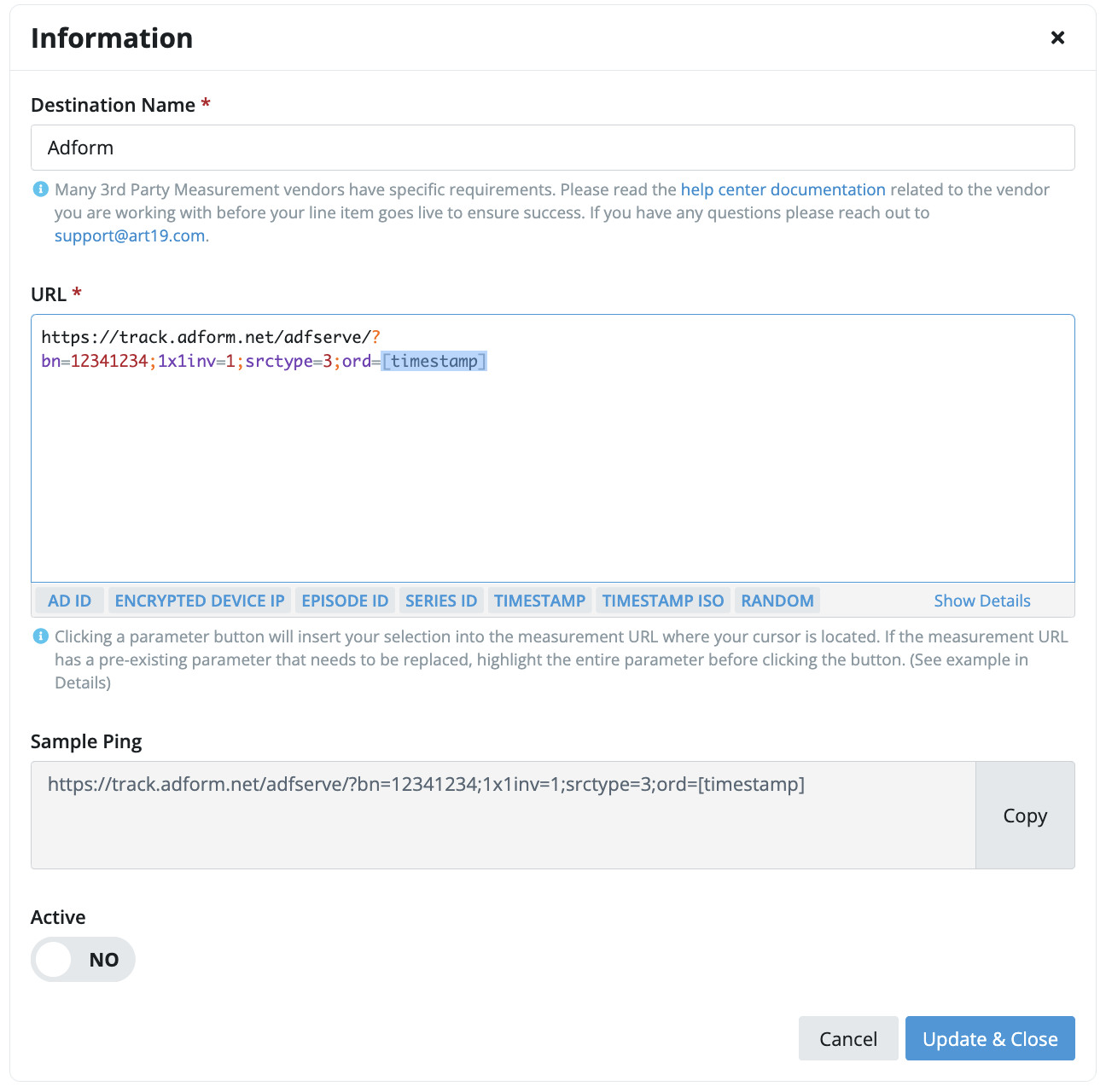The image size is (1106, 1092).
Task: Toggle the Active switch to YES
Action: pos(83,959)
